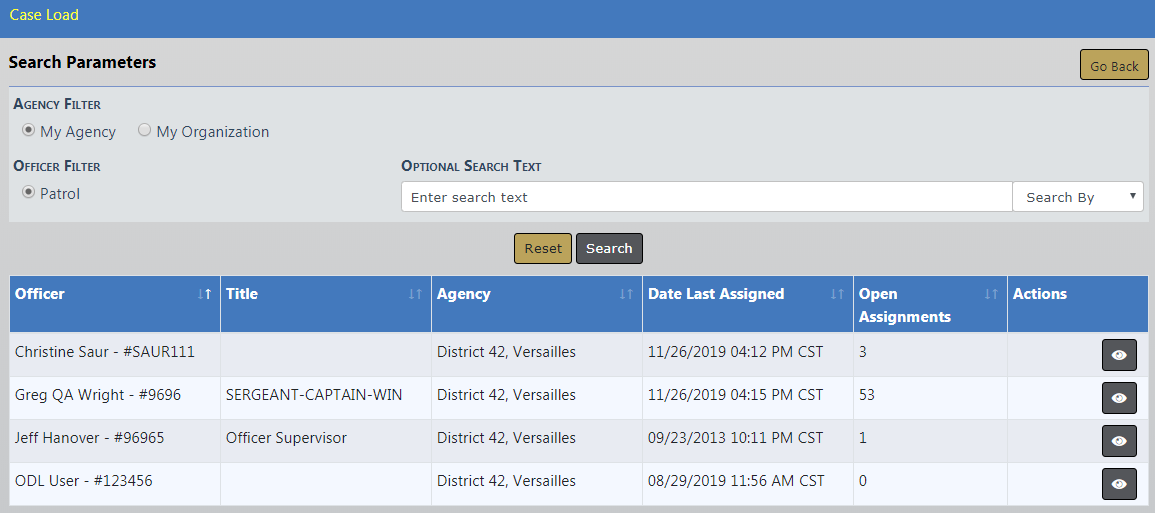
Task: Open ODL User's case load view
Action: click(x=1119, y=484)
